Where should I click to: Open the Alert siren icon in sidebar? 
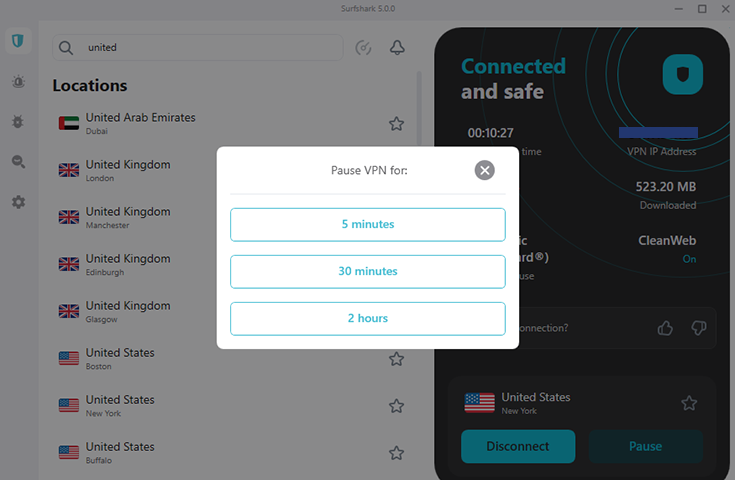coord(18,82)
